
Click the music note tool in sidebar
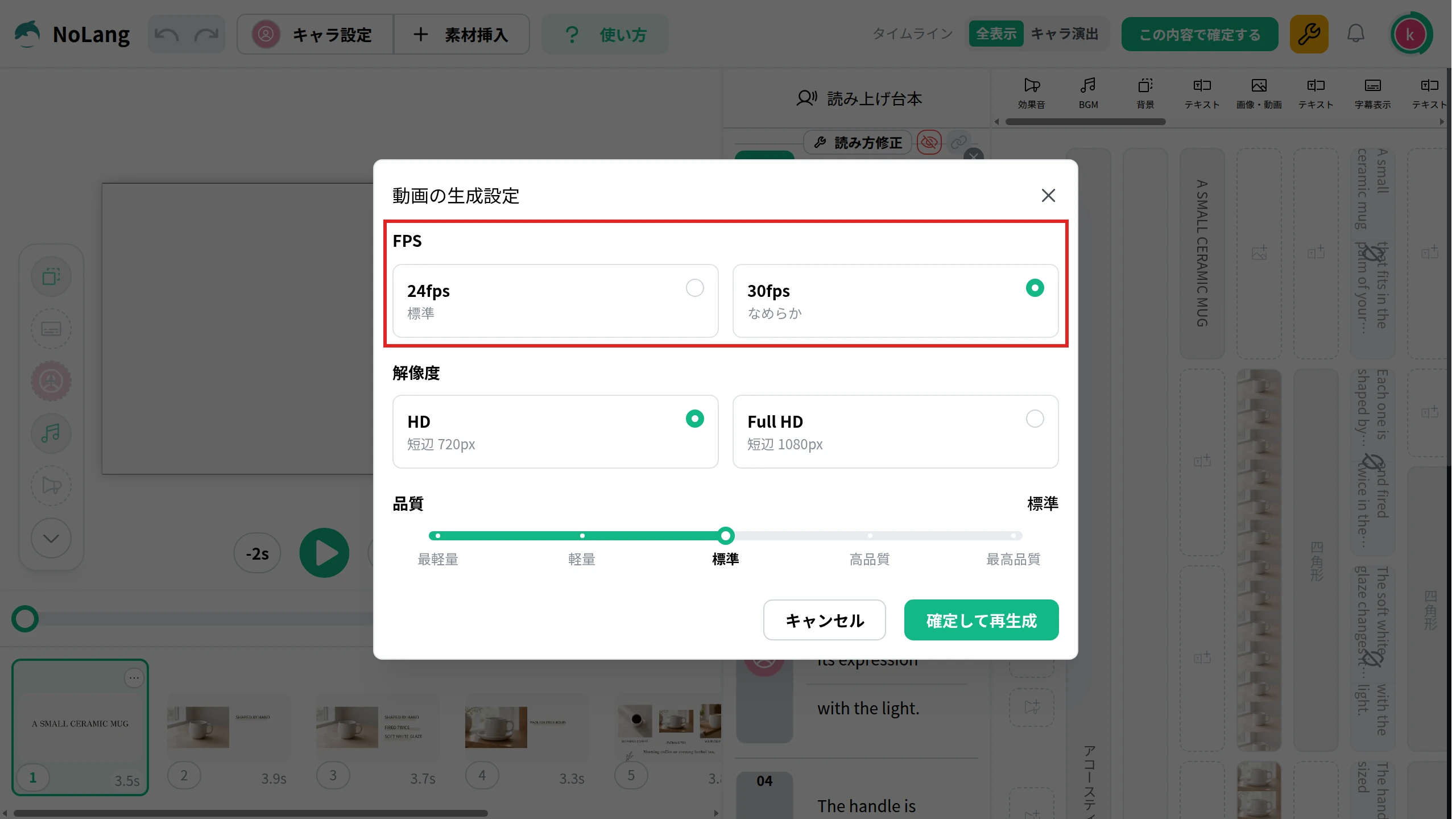coord(51,433)
